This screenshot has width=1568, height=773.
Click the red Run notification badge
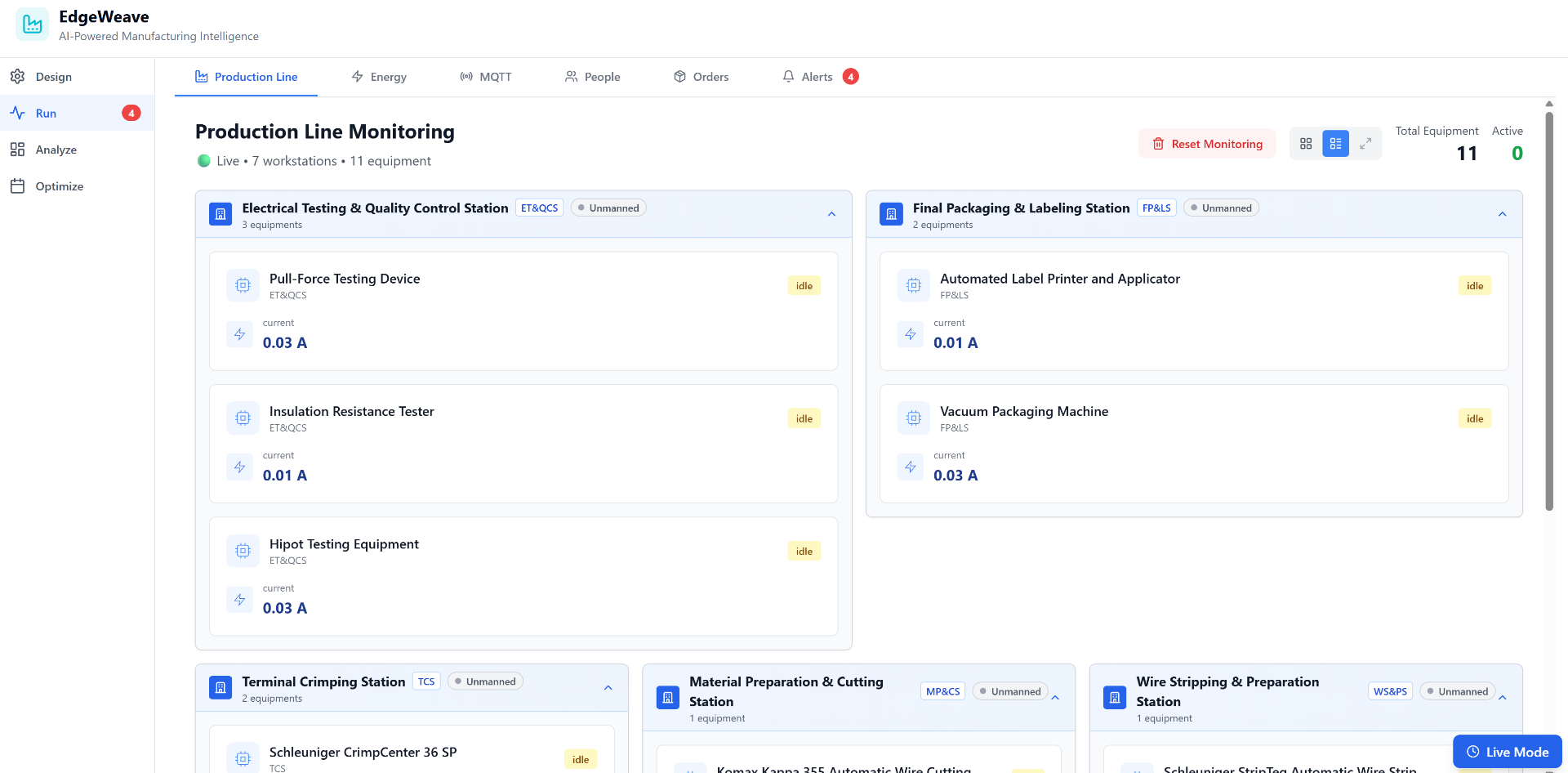point(131,113)
